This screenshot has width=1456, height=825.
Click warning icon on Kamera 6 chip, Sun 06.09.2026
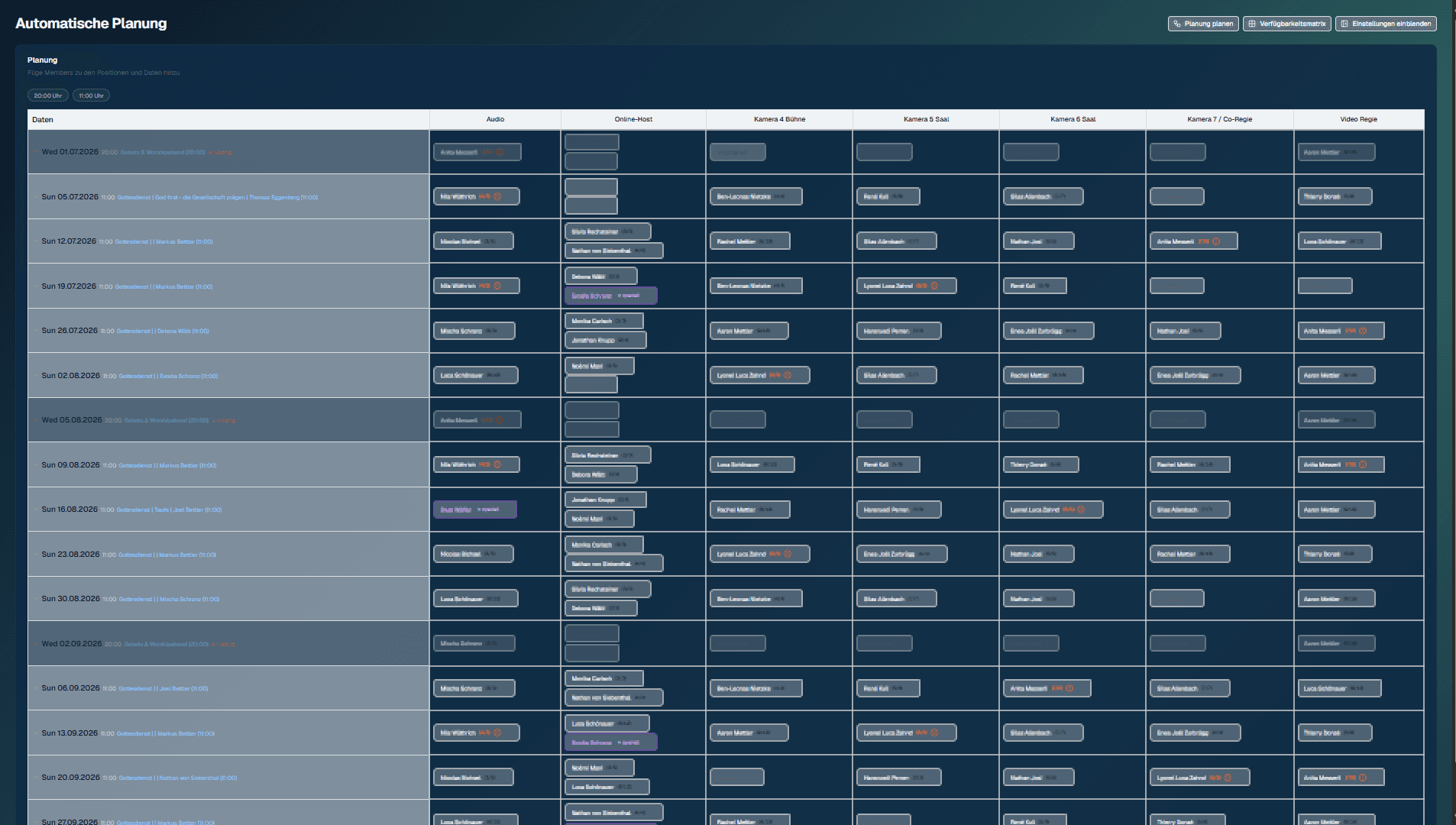[1069, 688]
